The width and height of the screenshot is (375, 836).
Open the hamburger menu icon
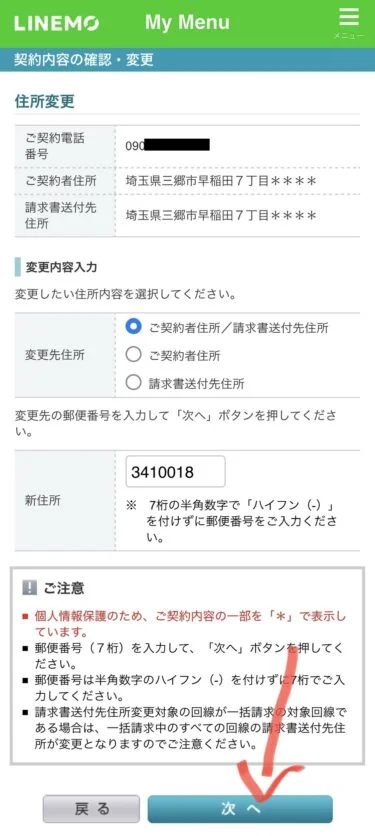pyautogui.click(x=349, y=18)
